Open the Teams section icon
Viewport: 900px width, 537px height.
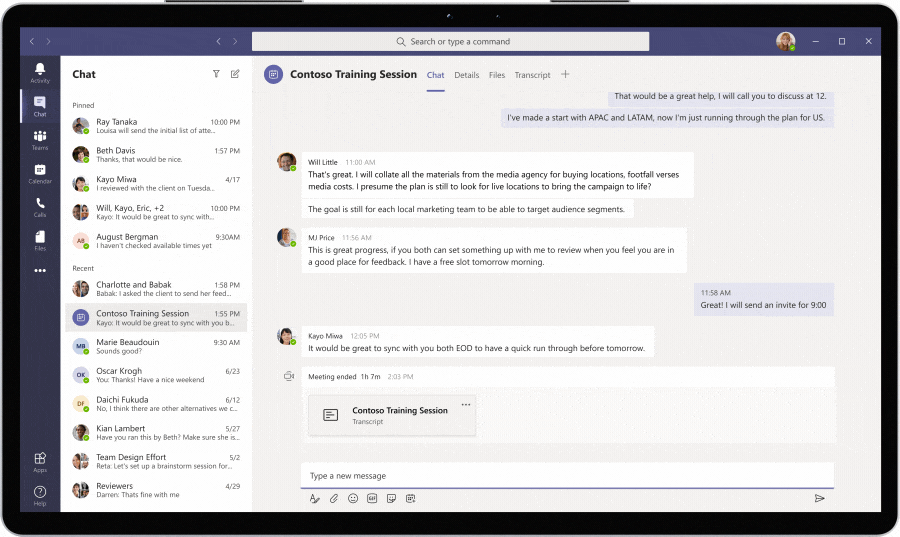(40, 139)
